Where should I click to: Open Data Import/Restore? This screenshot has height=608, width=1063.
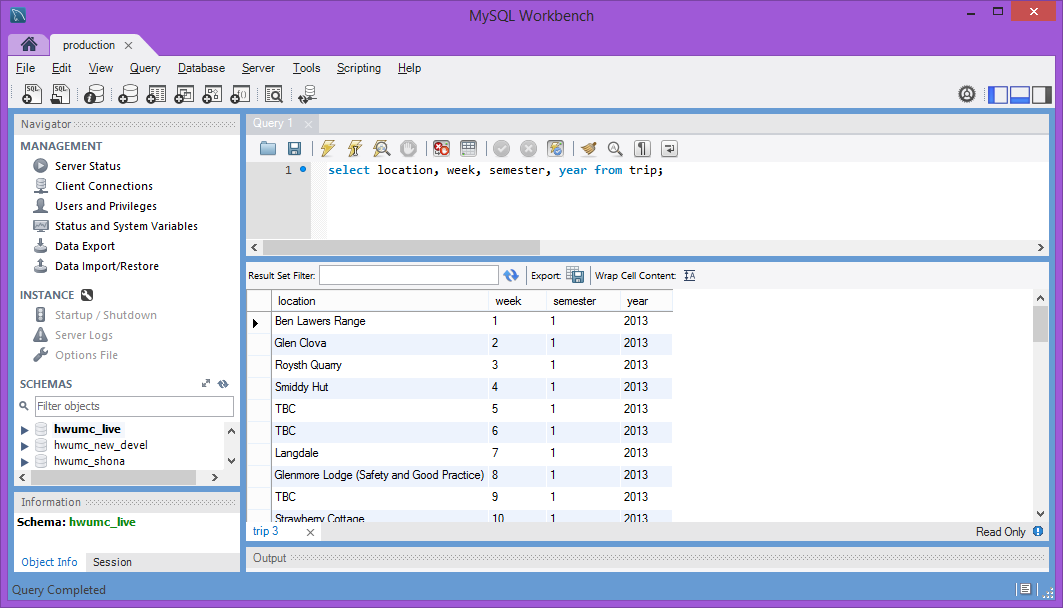pyautogui.click(x=106, y=266)
